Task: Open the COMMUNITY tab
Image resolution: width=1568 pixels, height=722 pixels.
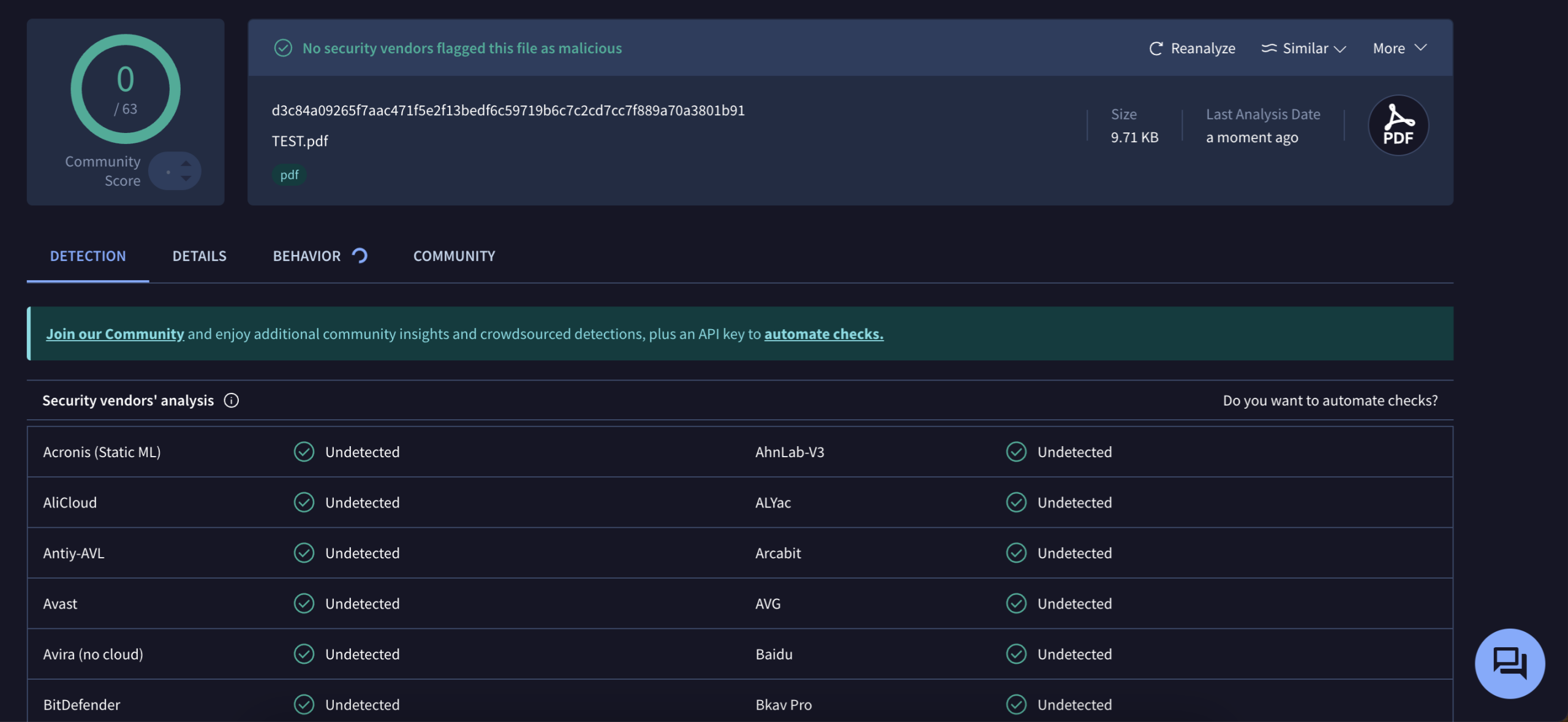Action: [x=453, y=256]
